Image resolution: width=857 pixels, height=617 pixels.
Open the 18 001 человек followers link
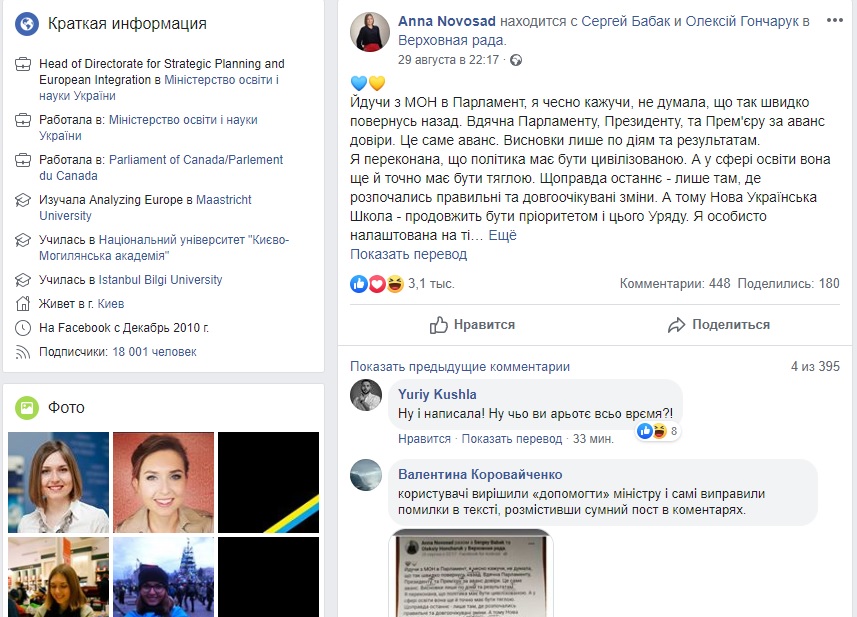pyautogui.click(x=154, y=352)
